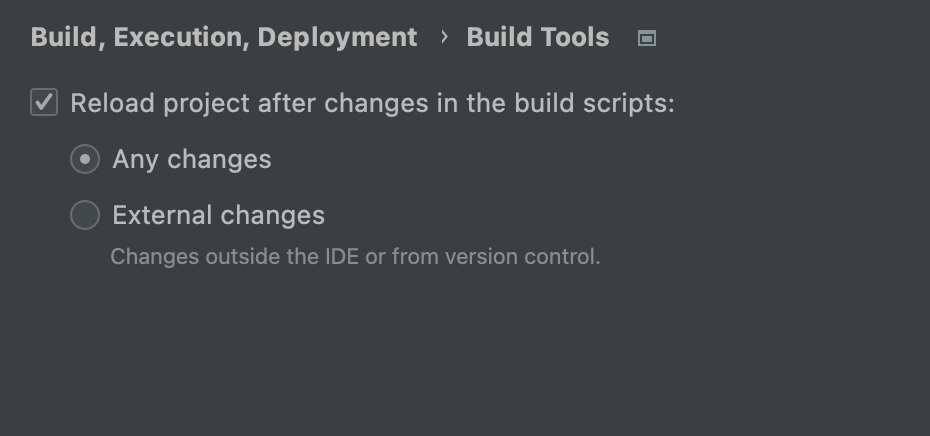Click the breadcrumb chevron separator arrow
The width and height of the screenshot is (930, 436).
tap(443, 37)
